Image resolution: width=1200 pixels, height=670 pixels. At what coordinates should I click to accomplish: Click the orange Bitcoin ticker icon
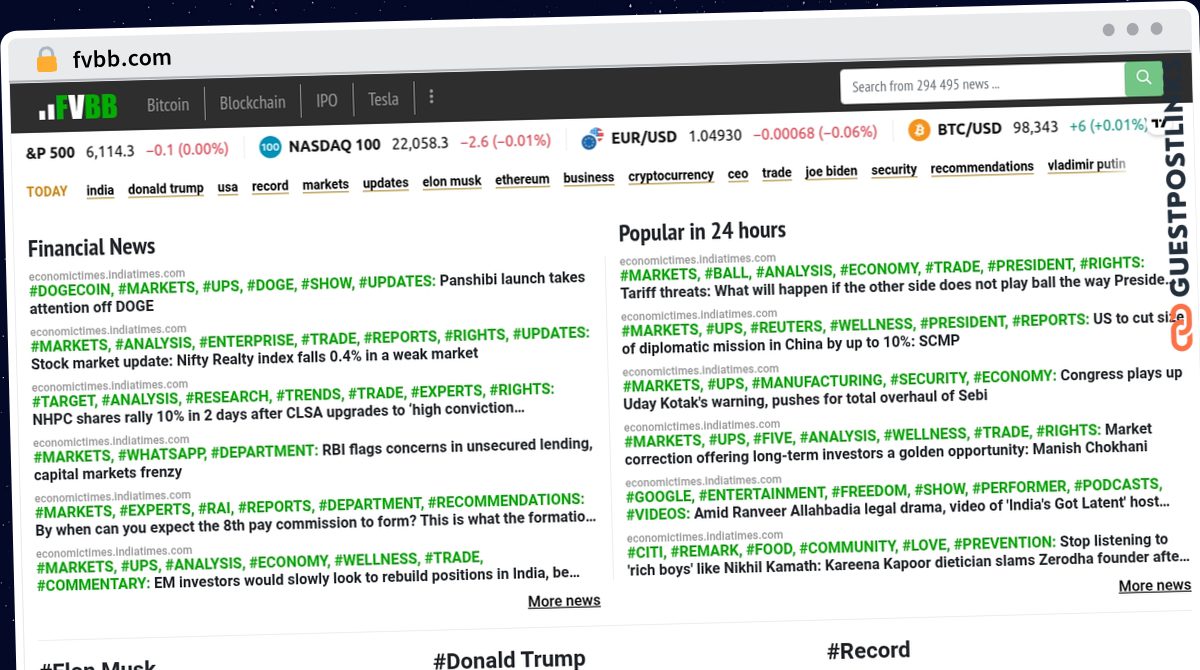tap(919, 129)
